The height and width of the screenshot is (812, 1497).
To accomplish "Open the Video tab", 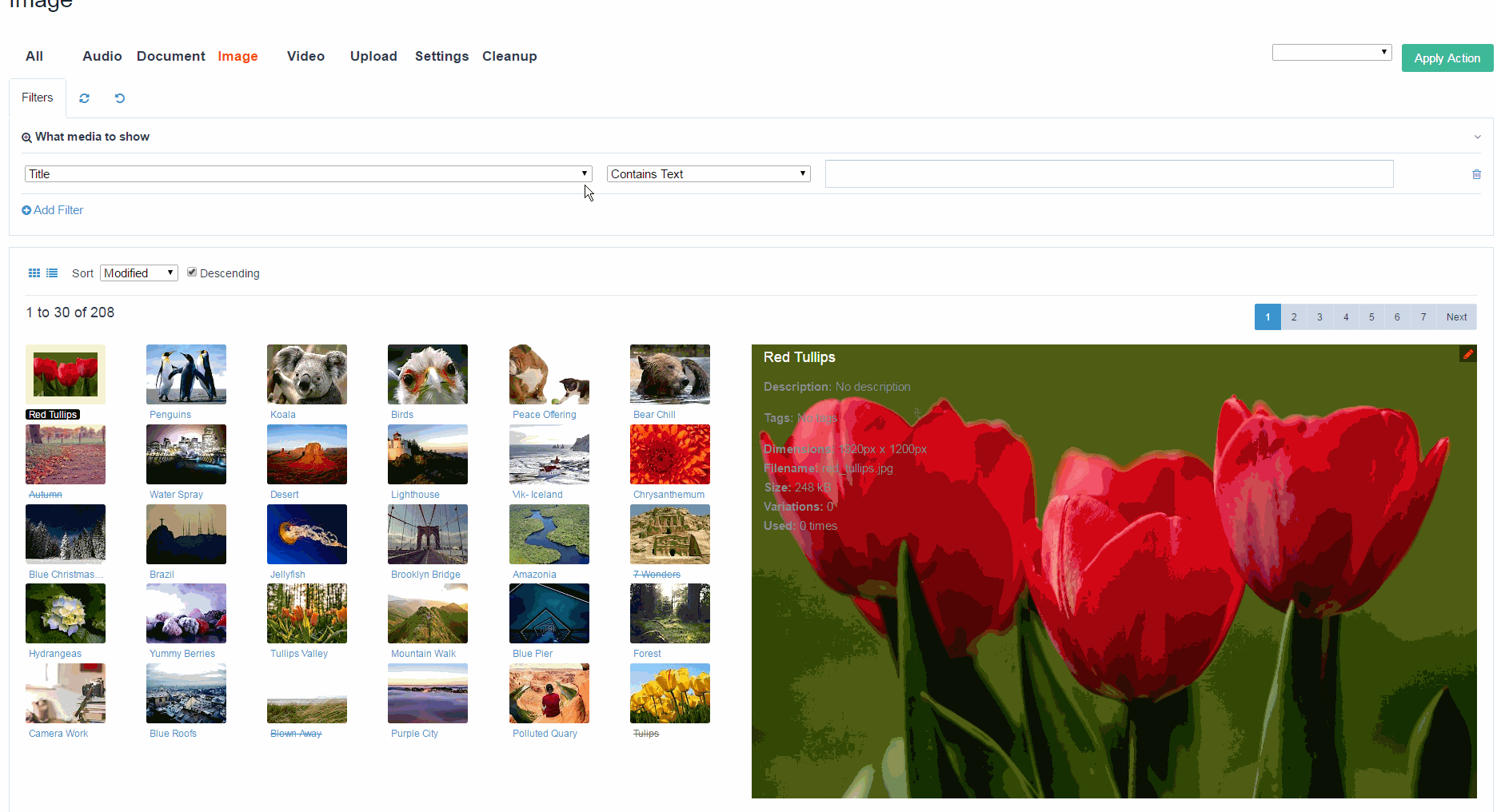I will pyautogui.click(x=305, y=56).
